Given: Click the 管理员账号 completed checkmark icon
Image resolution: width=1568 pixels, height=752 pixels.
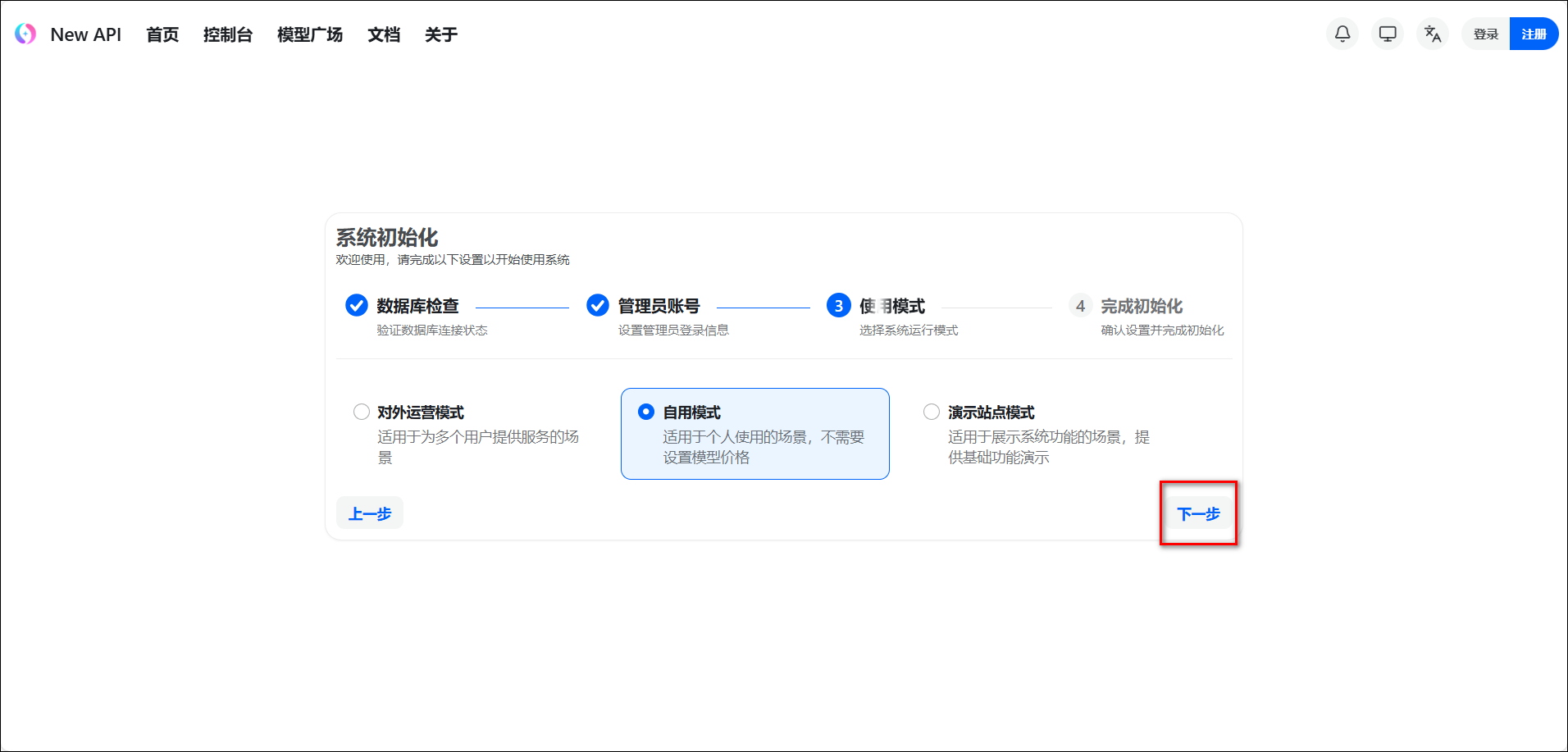Looking at the screenshot, I should coord(598,305).
